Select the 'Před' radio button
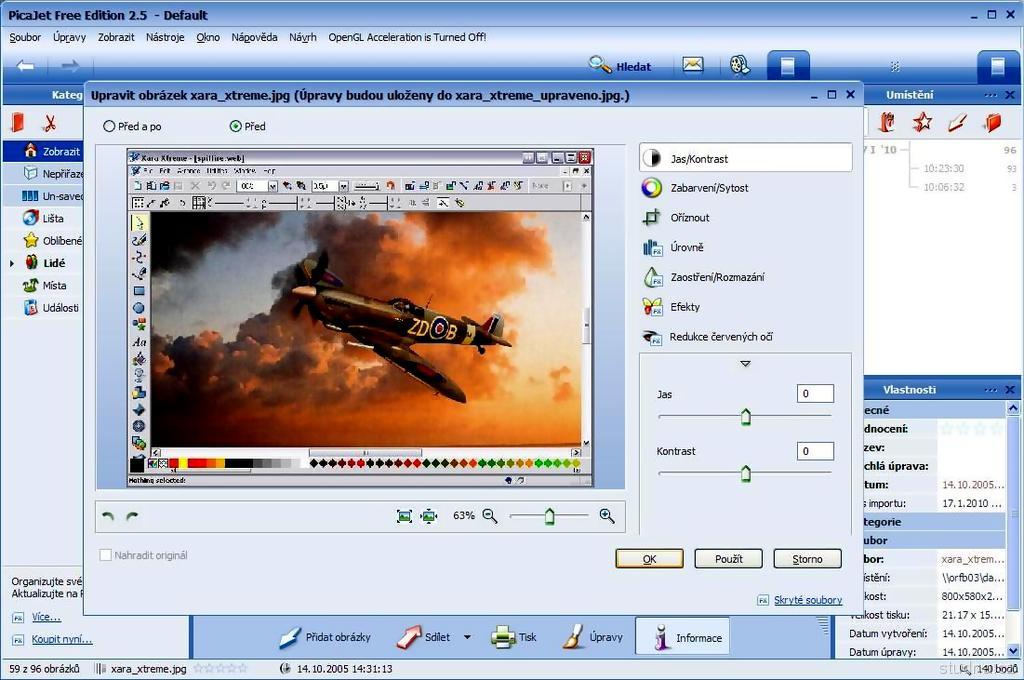The width and height of the screenshot is (1024, 680). click(236, 127)
